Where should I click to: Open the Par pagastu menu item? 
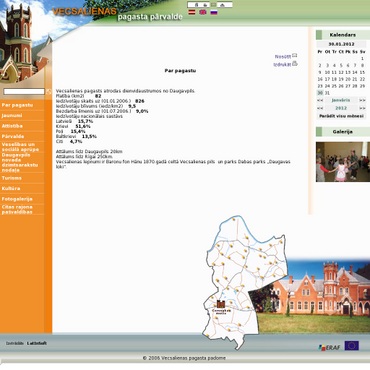[17, 105]
